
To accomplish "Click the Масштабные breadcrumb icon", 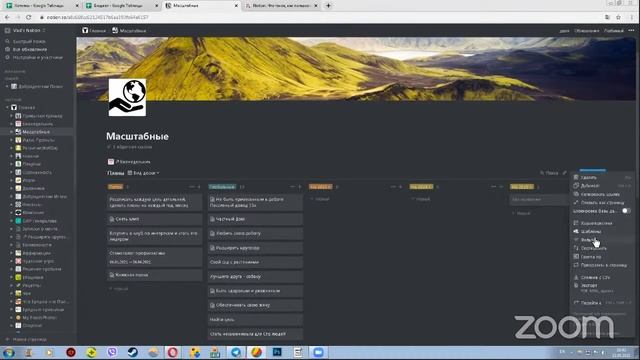I will 115,30.
